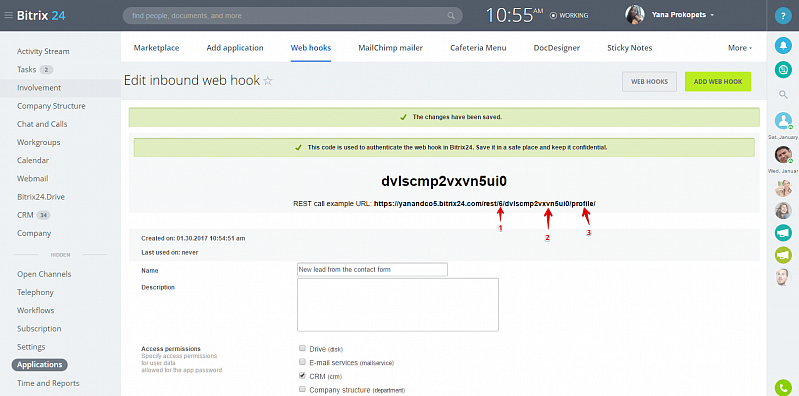Open chat with the bald man avatar

(x=783, y=278)
